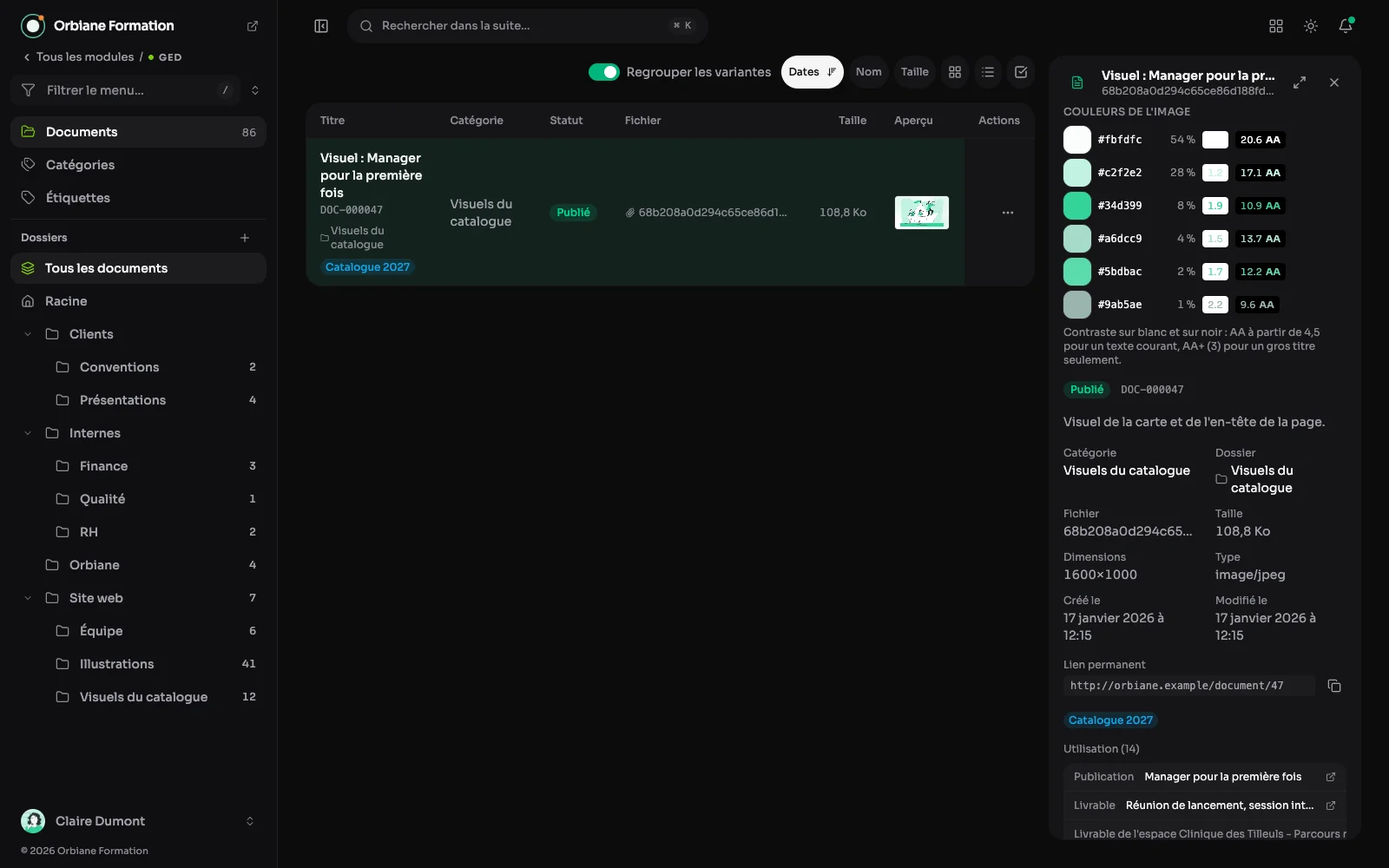Add a new folder with plus icon

click(245, 238)
